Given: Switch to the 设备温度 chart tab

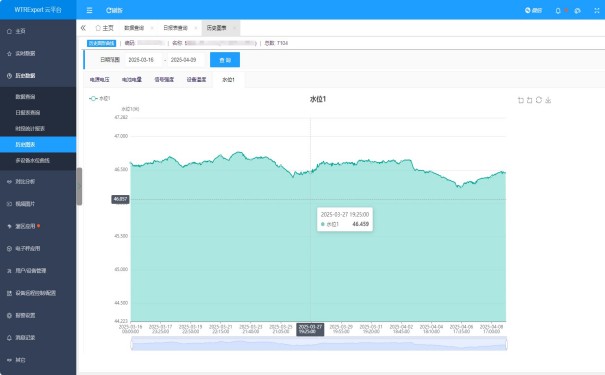Looking at the screenshot, I should [196, 79].
